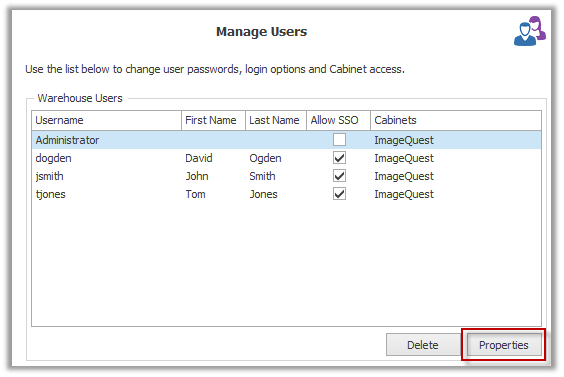The height and width of the screenshot is (377, 564).
Task: Select the tjones username entry
Action: (x=50, y=194)
